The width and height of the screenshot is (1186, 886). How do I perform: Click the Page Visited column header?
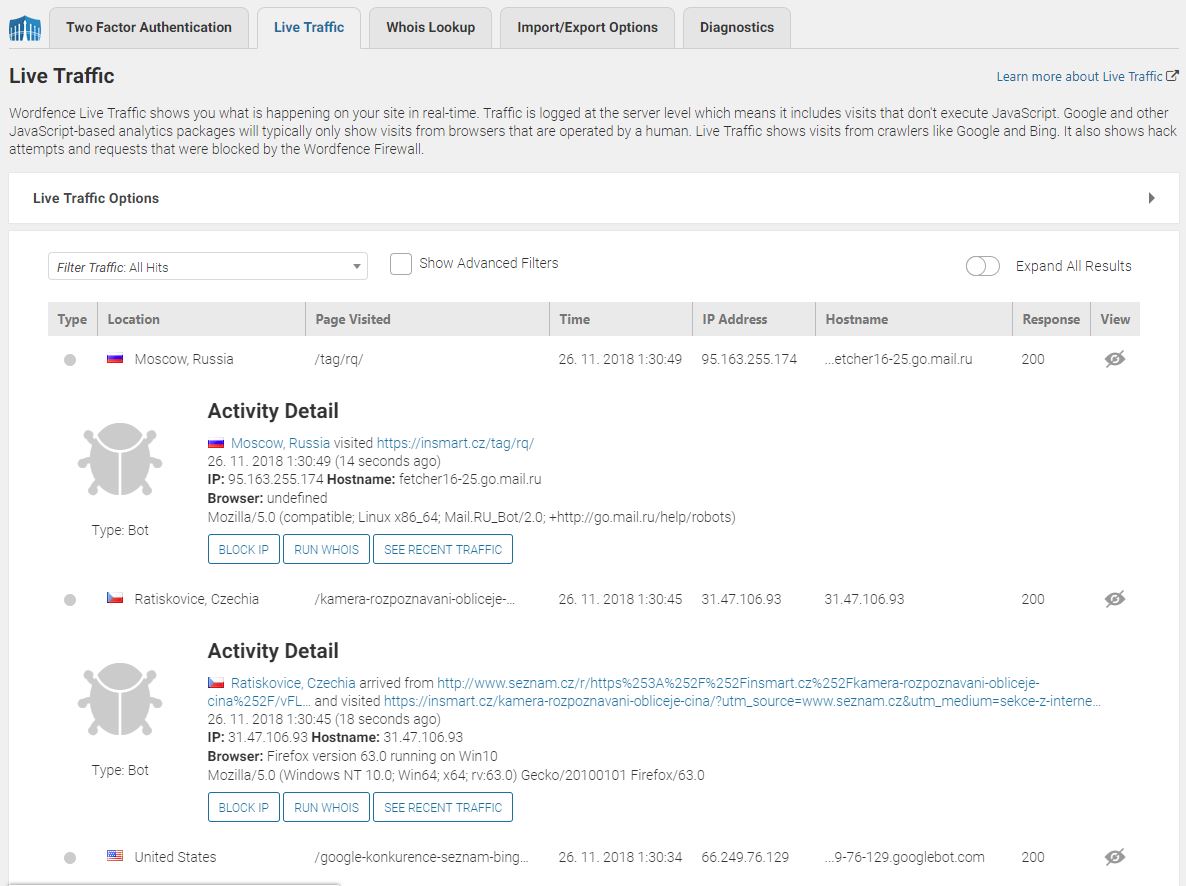(427, 319)
